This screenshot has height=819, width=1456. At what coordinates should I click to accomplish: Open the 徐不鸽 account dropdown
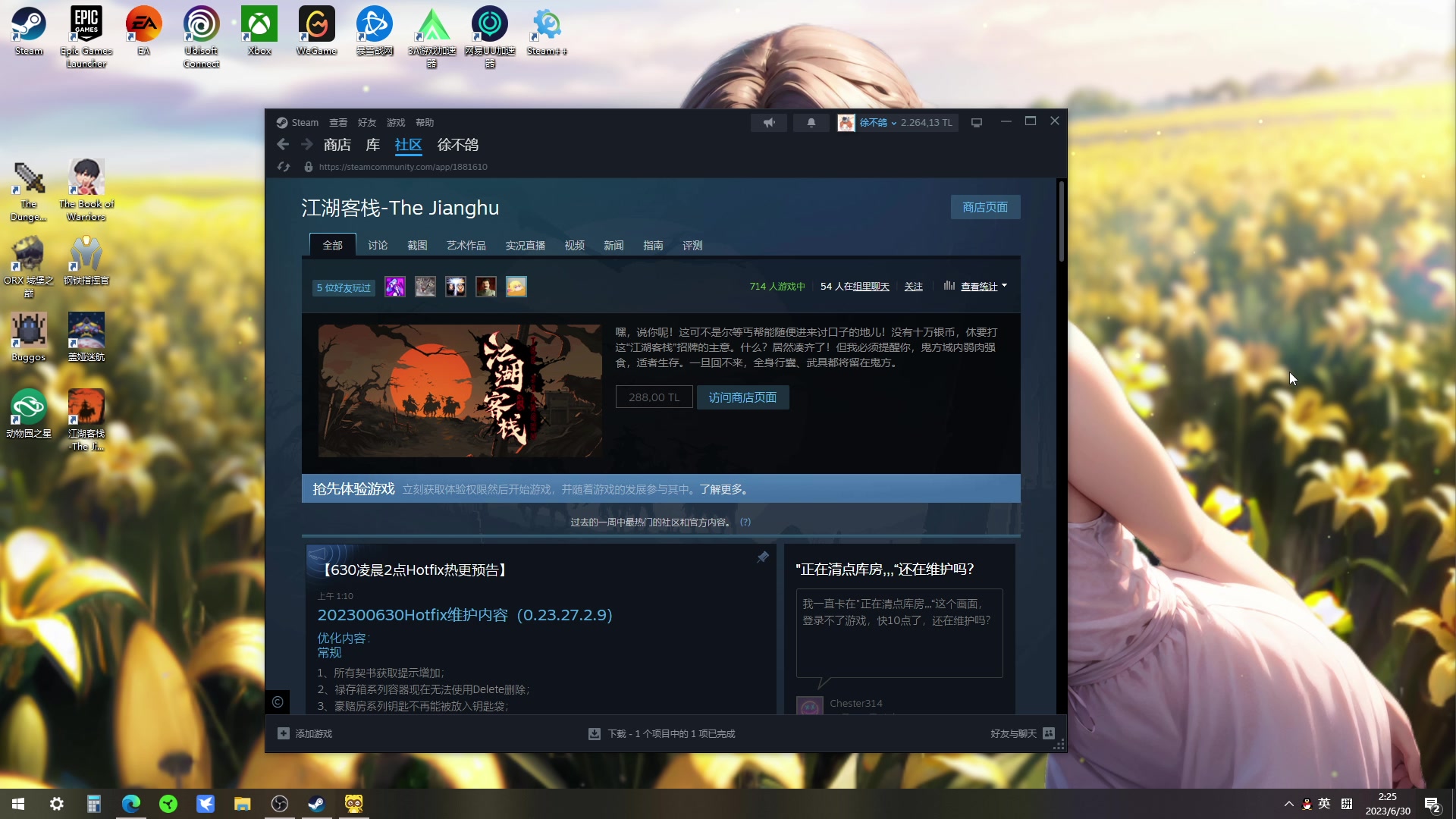click(877, 122)
